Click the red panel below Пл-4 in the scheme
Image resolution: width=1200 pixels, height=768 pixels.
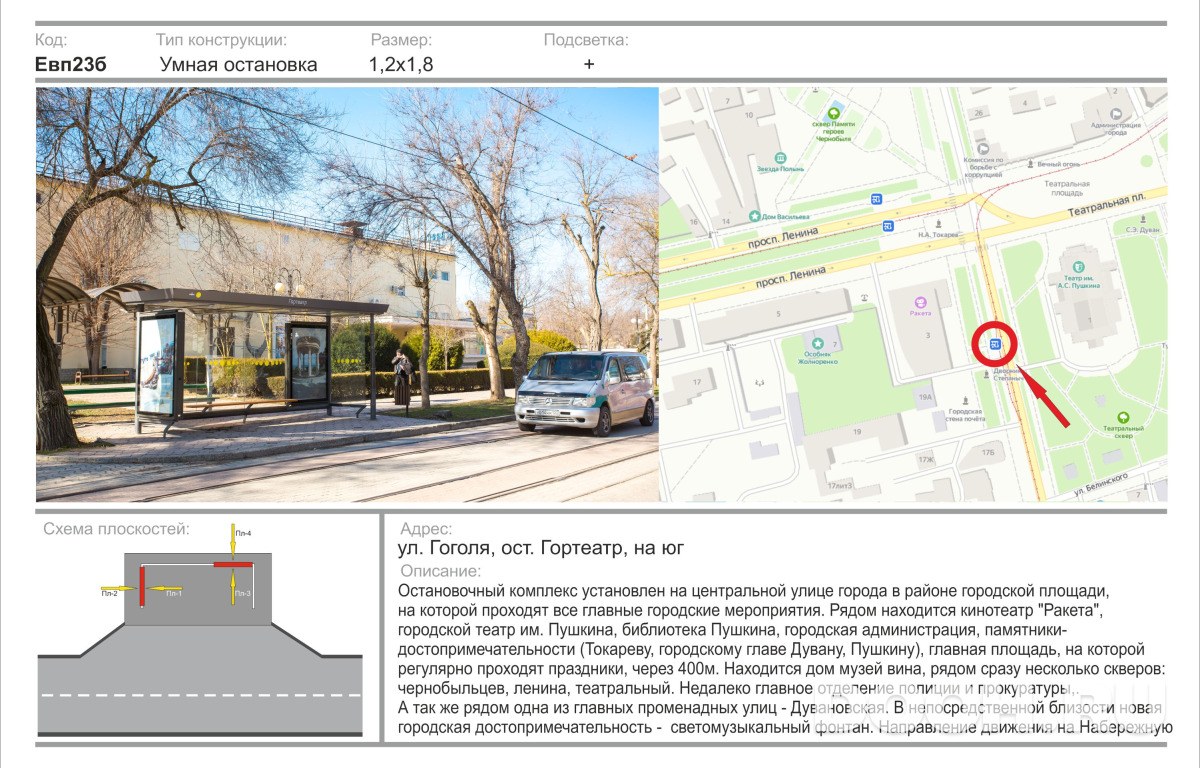[232, 565]
